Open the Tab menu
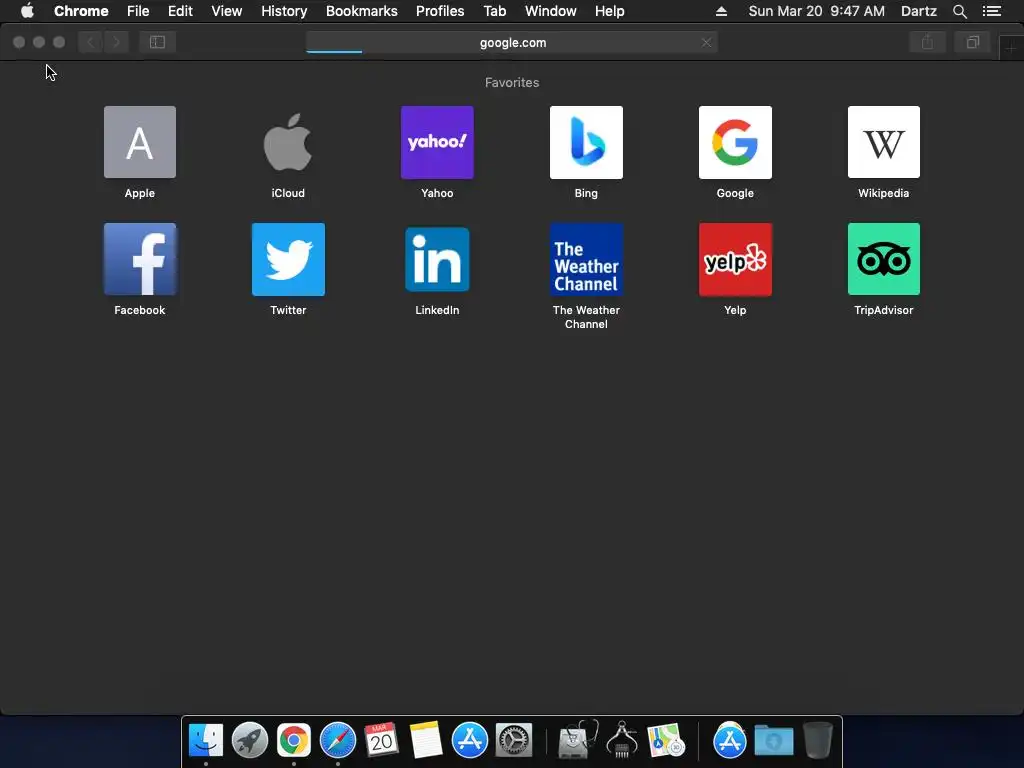Viewport: 1024px width, 768px height. click(494, 11)
